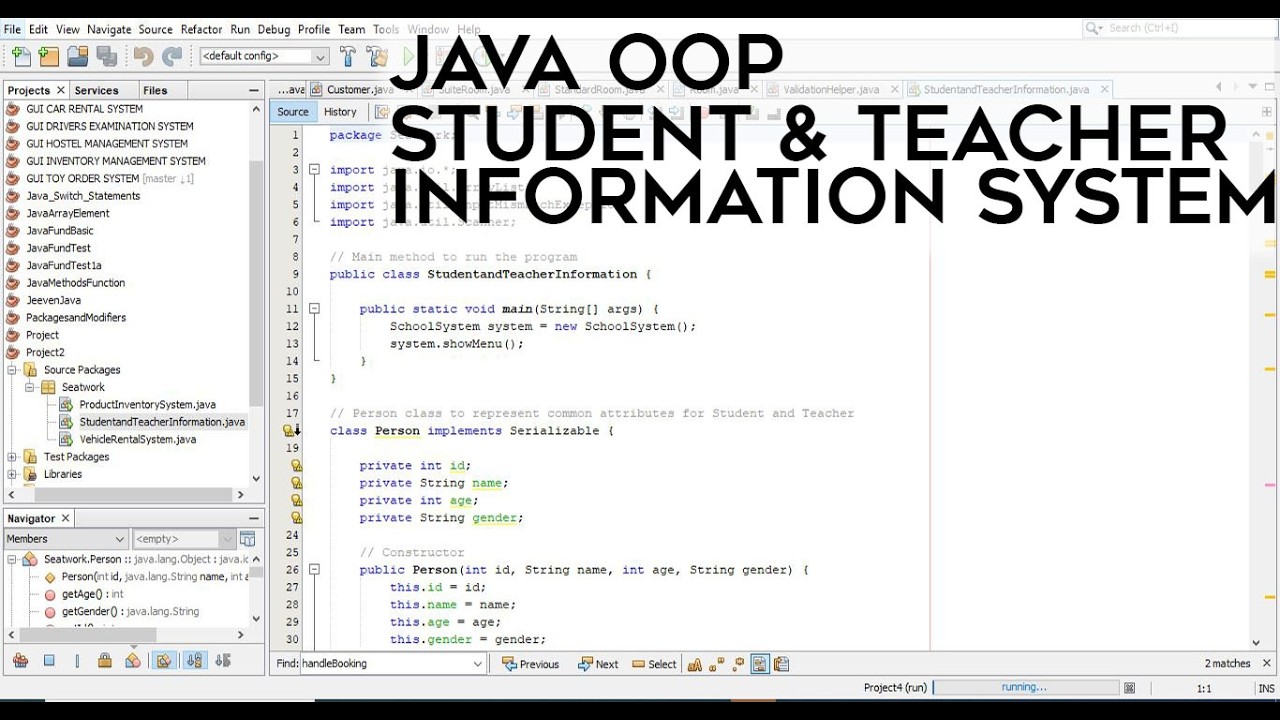This screenshot has width=1280, height=720.
Task: Click the New File toolbar icon
Action: pyautogui.click(x=20, y=57)
